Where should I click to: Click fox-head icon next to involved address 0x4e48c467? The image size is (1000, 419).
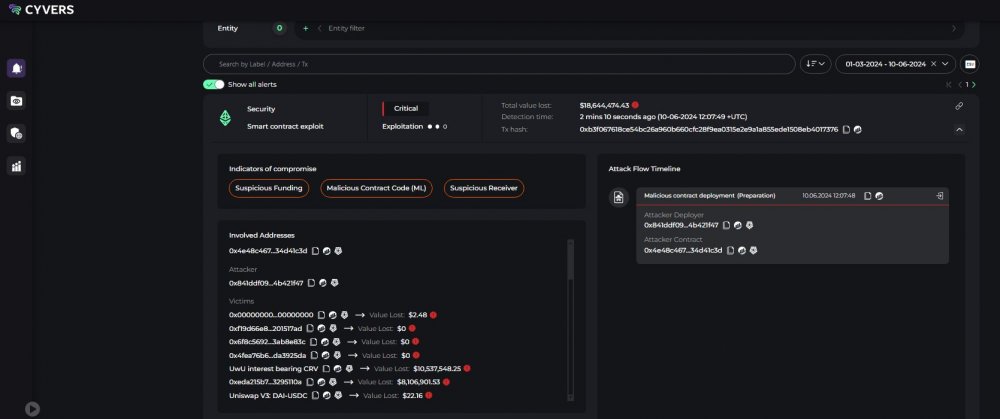coord(338,251)
